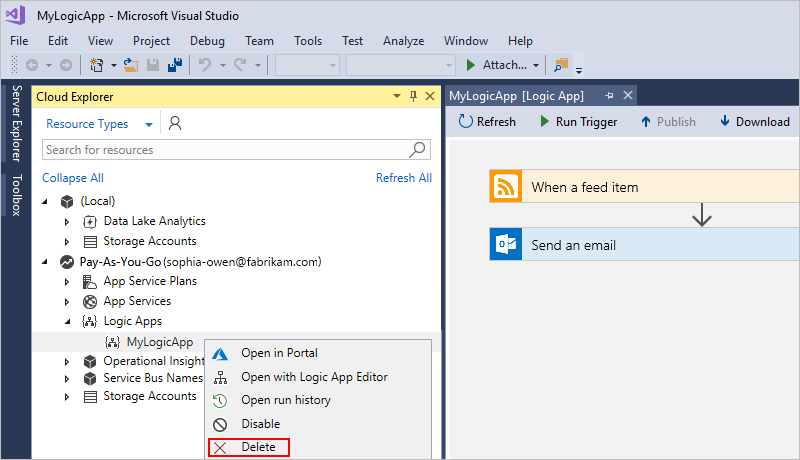Pin the MyLogicApp document tab
This screenshot has height=460, width=800.
pyautogui.click(x=609, y=96)
